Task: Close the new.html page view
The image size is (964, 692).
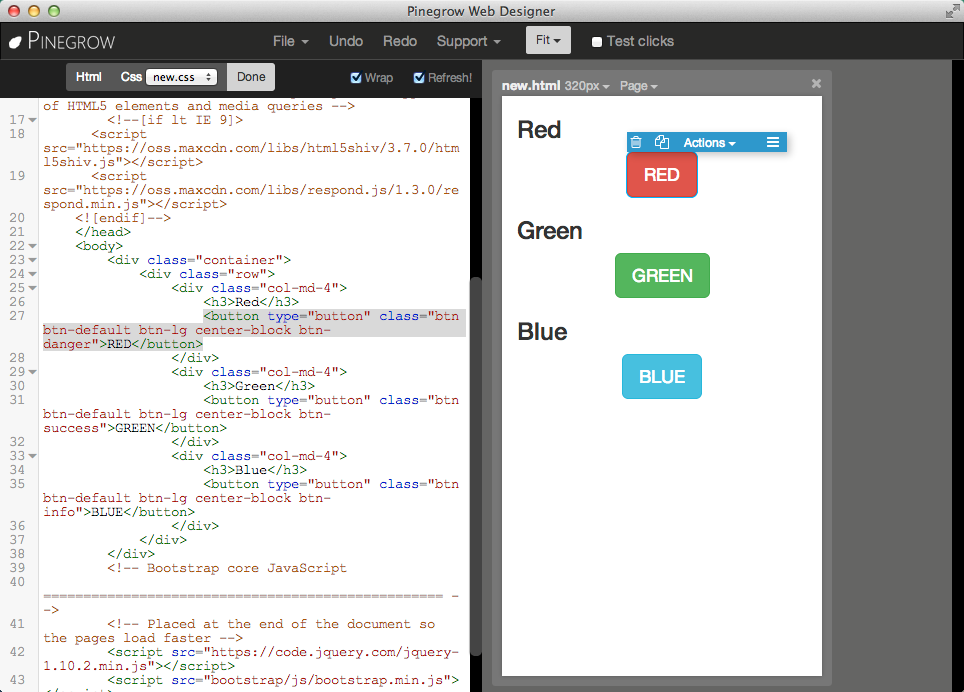Action: coord(816,84)
